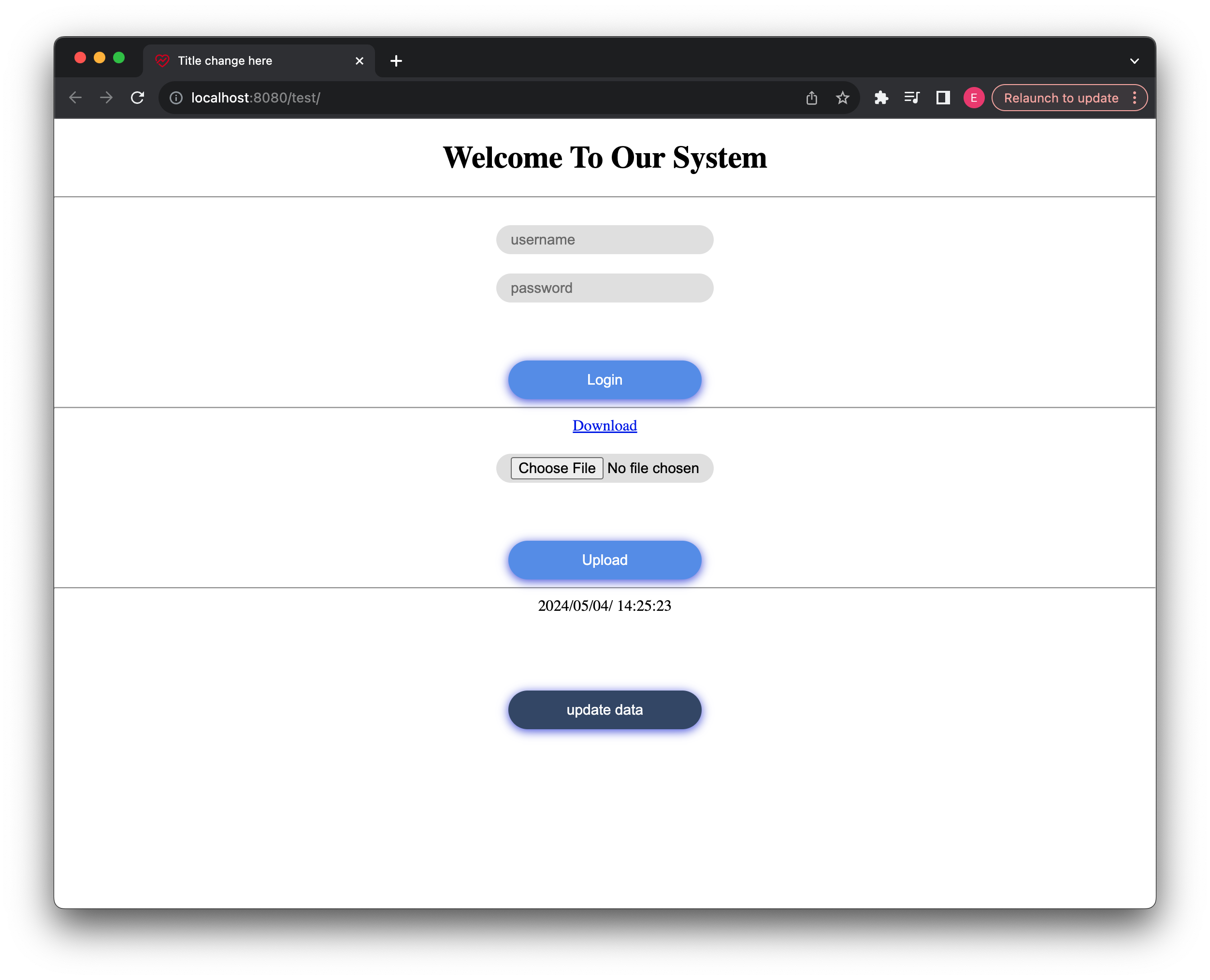Focus the username input field
This screenshot has width=1210, height=980.
[605, 240]
